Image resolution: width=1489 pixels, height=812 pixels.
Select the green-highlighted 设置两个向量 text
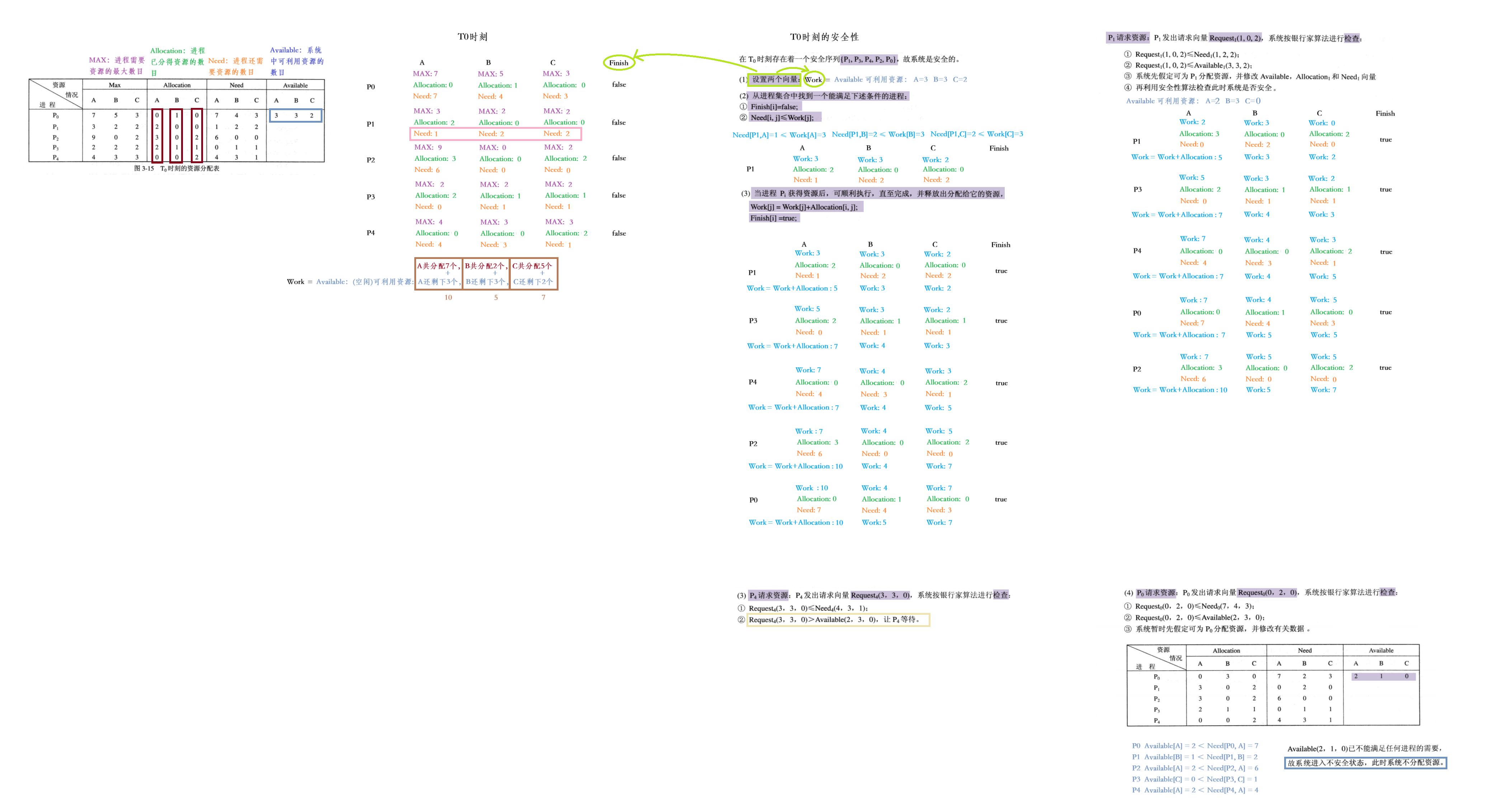pos(774,79)
